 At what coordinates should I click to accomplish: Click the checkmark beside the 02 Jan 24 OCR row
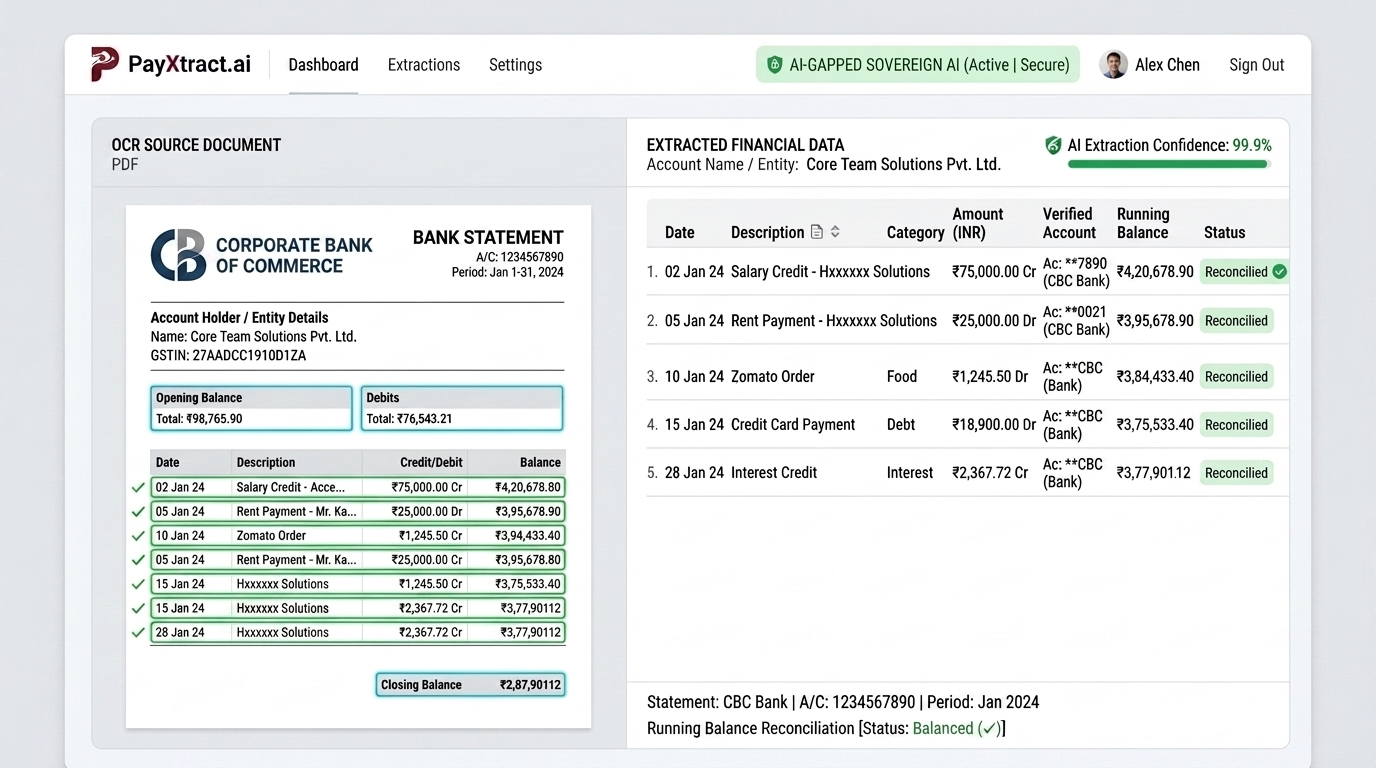(138, 487)
